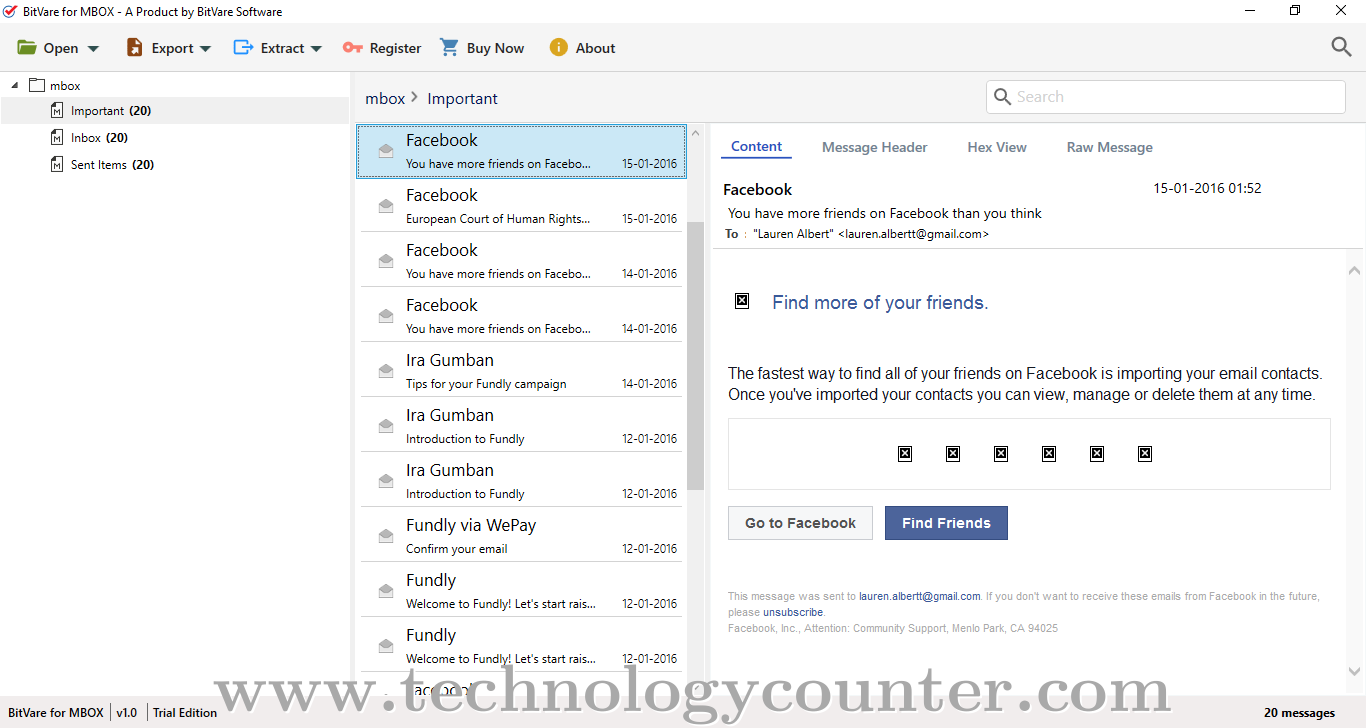
Task: Click envelope icon of European Court email
Action: tap(385, 206)
